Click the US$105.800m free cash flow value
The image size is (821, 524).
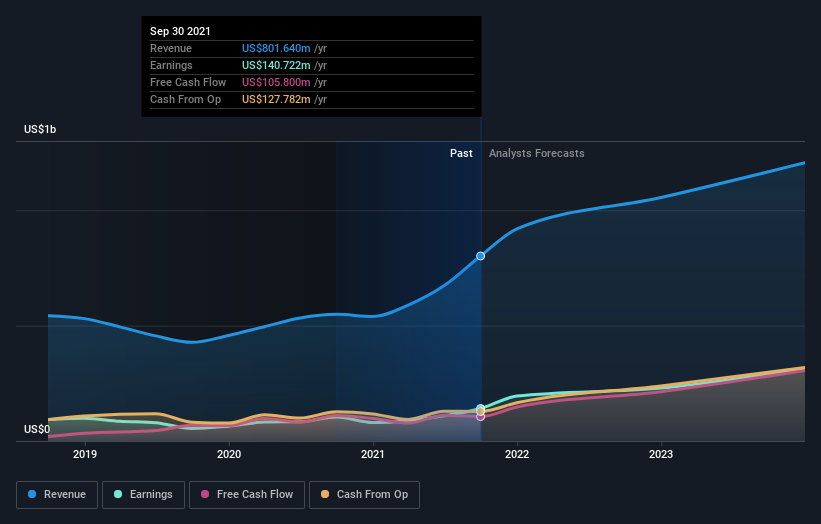276,82
